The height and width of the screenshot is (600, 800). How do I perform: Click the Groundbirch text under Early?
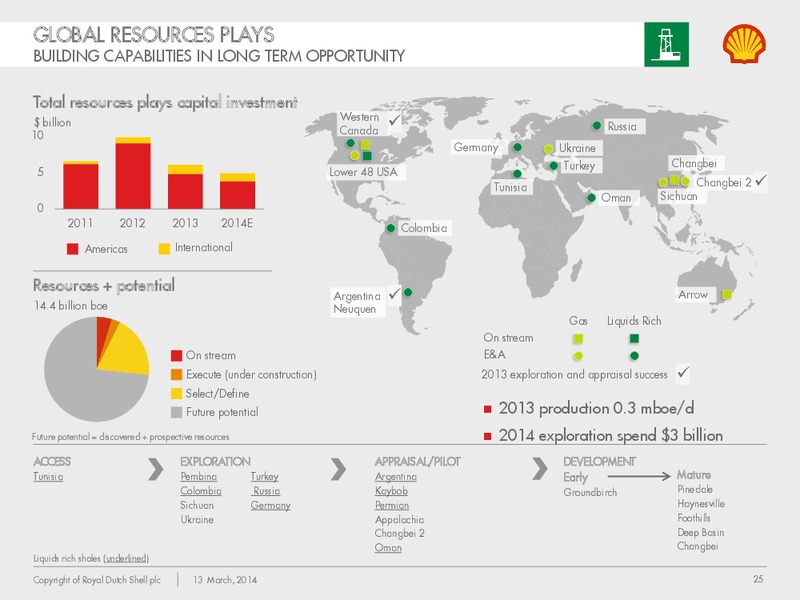click(590, 492)
